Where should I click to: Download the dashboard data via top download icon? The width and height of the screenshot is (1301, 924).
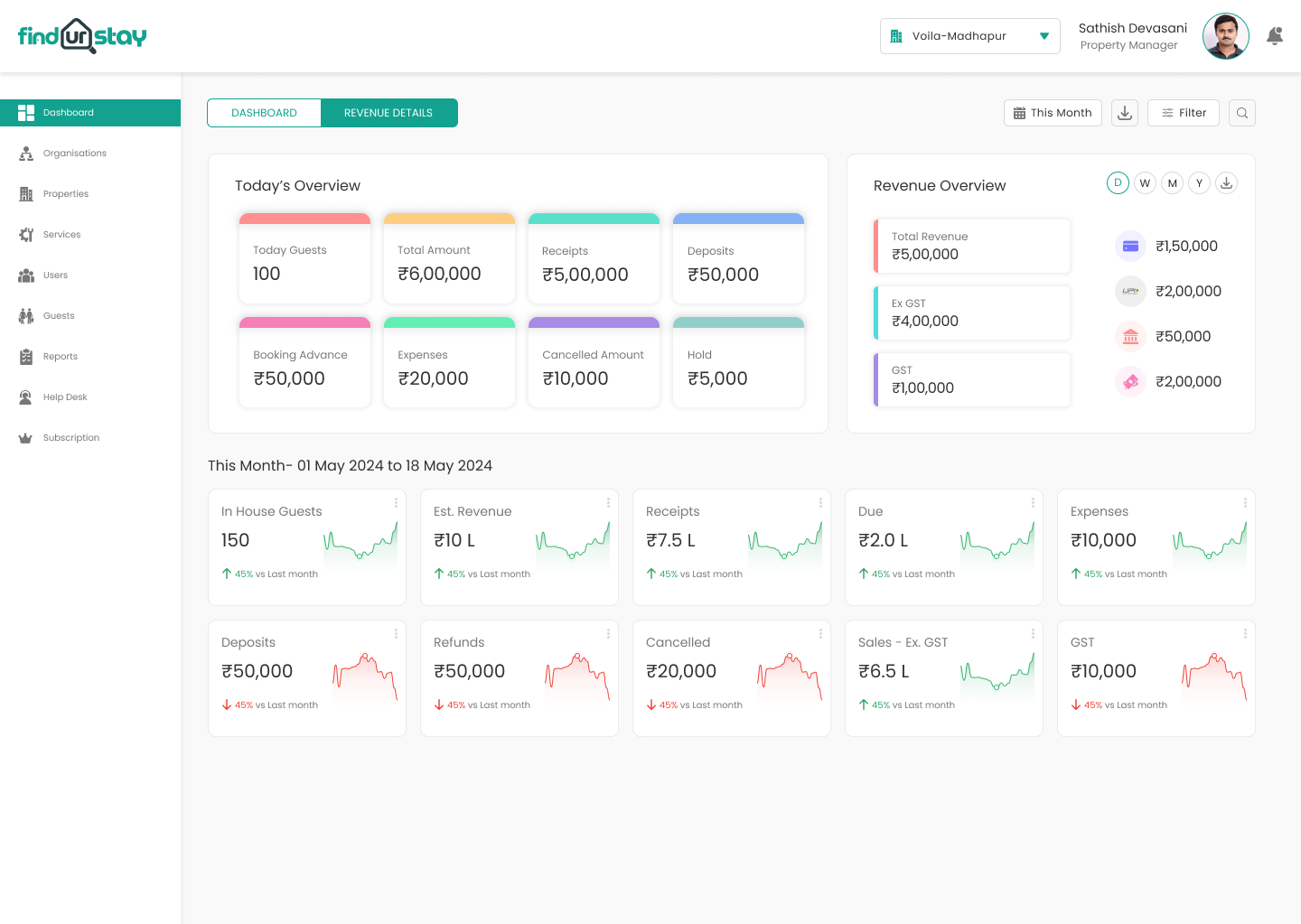tap(1125, 113)
